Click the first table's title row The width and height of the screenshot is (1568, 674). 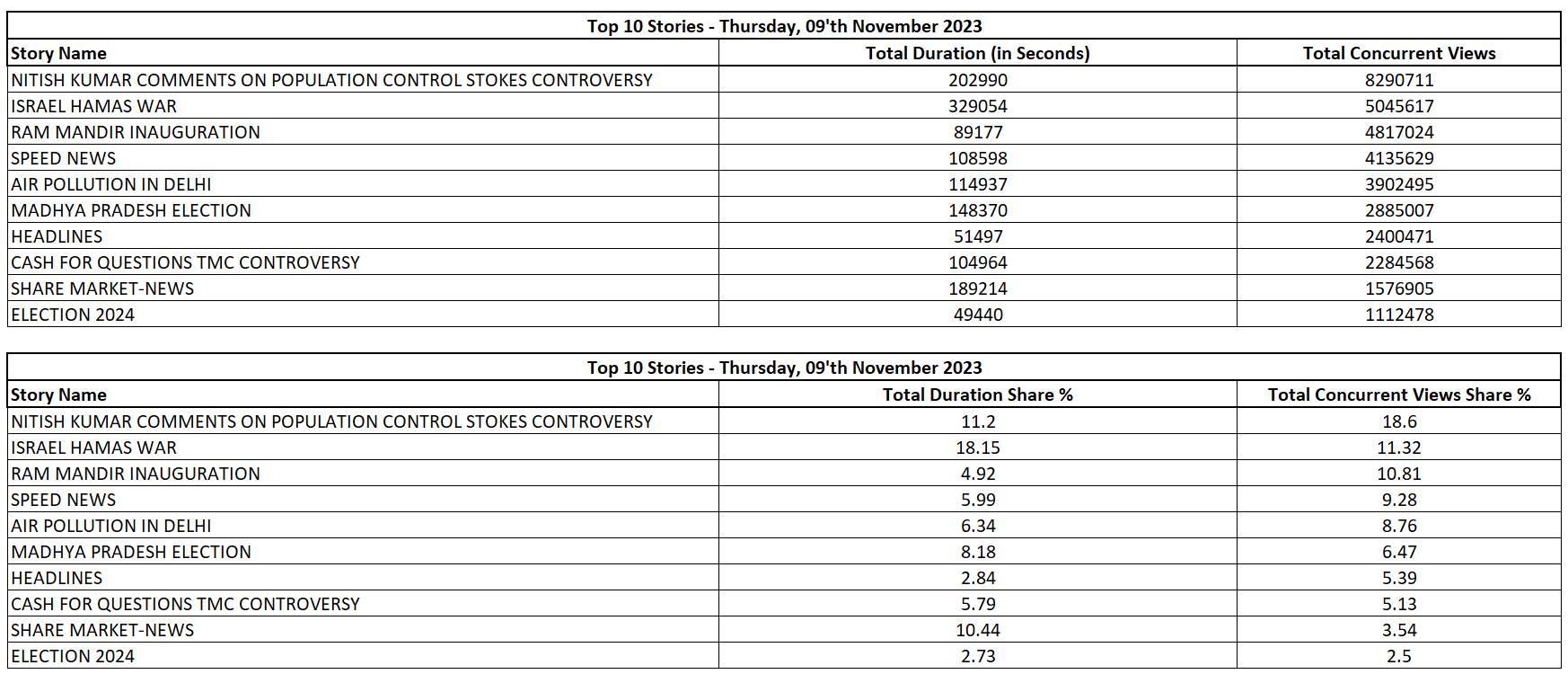click(x=784, y=26)
